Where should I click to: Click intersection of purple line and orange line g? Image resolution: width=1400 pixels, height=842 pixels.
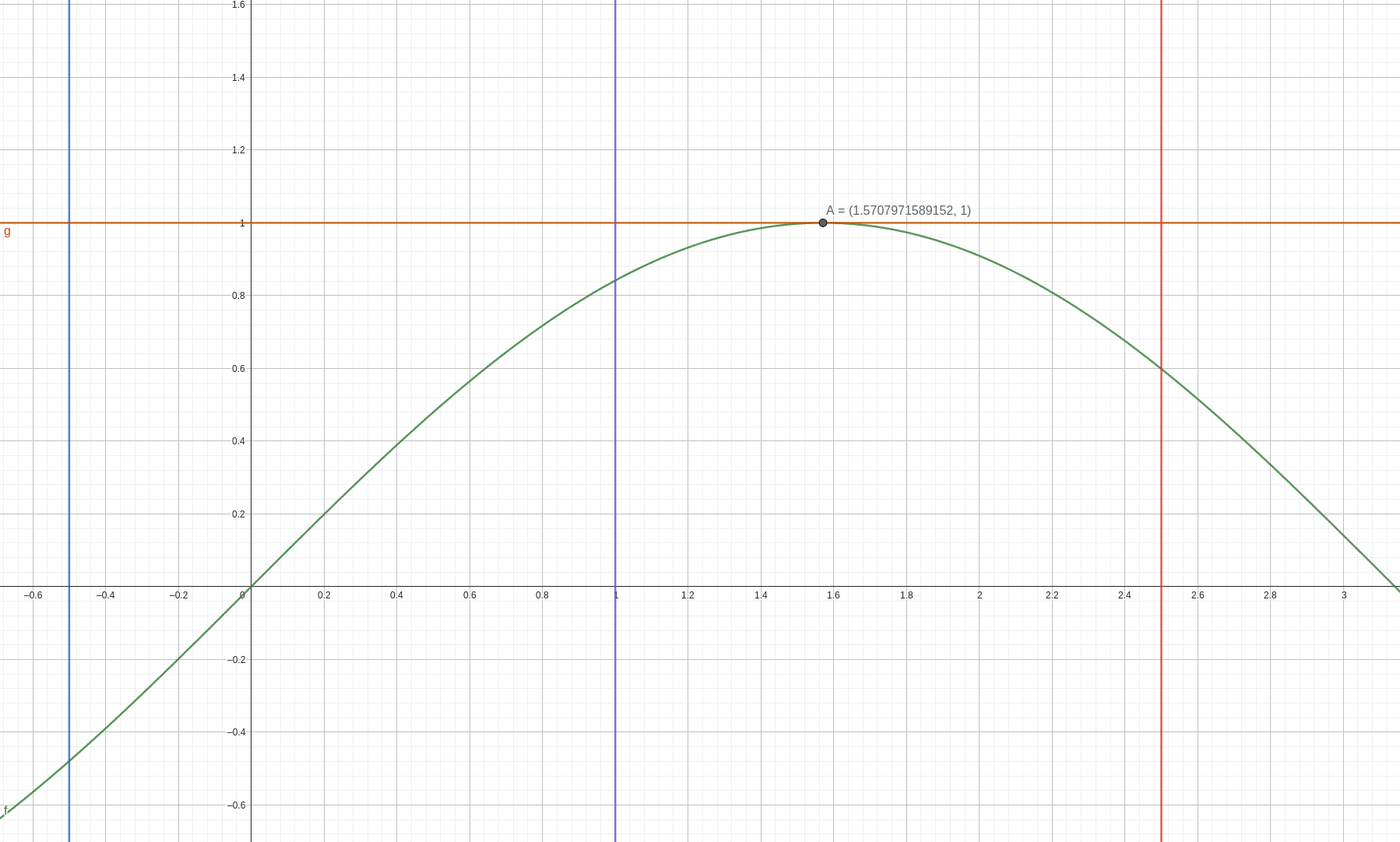click(x=615, y=223)
